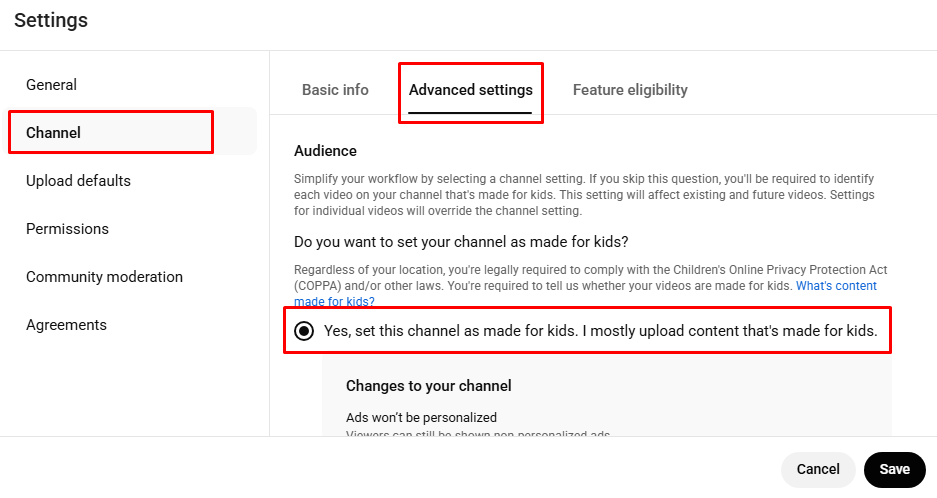Screen dimensions: 937x498
Task: Save the channel settings
Action: pos(894,469)
